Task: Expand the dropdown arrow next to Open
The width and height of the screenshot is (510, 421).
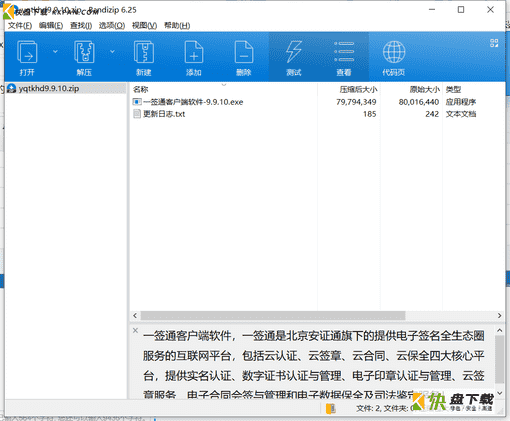Action: (55, 51)
